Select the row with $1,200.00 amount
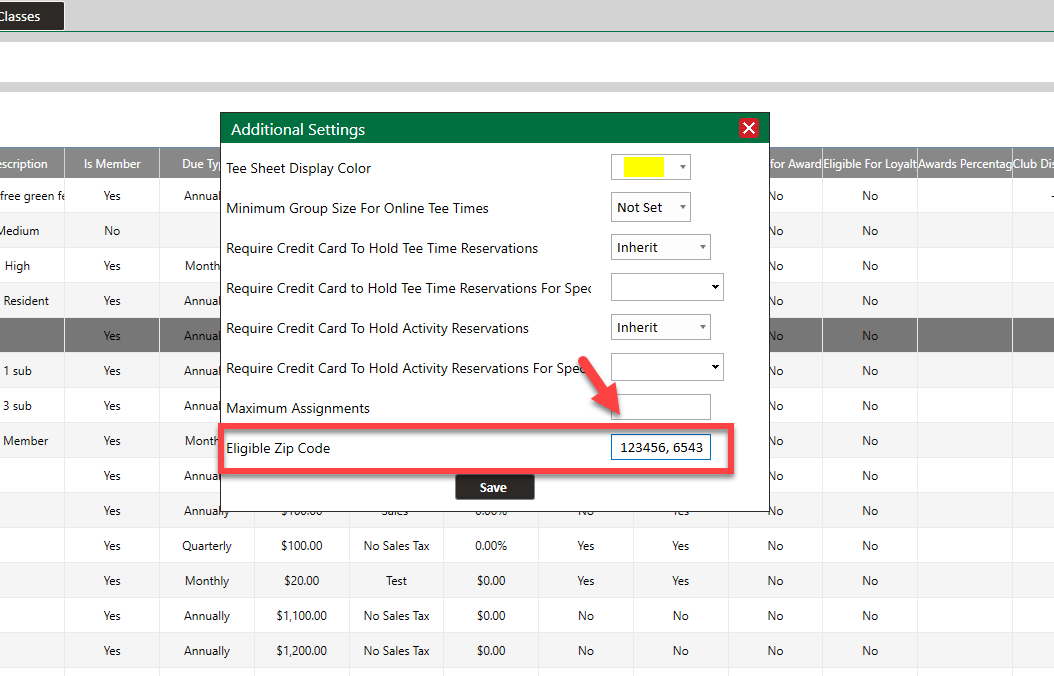The image size is (1054, 676). [x=301, y=651]
